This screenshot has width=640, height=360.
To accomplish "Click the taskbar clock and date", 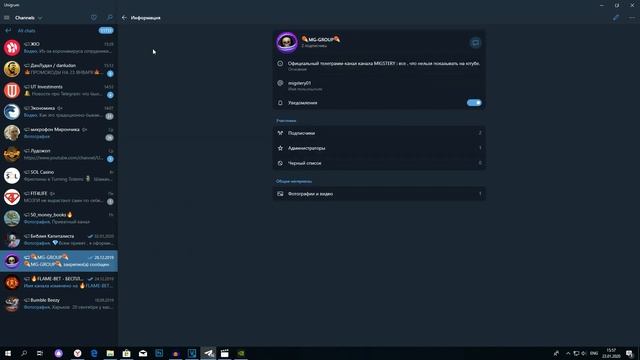I will [x=611, y=353].
